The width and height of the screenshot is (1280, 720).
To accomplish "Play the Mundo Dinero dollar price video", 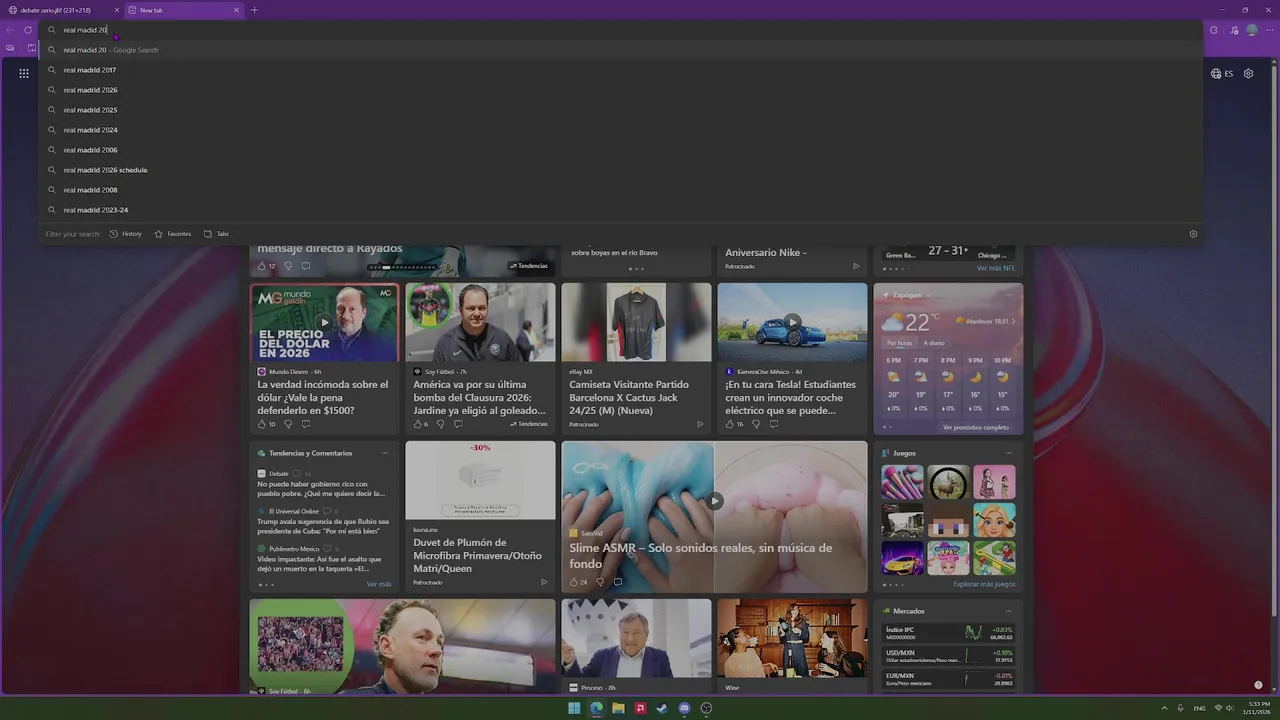I will tap(324, 322).
